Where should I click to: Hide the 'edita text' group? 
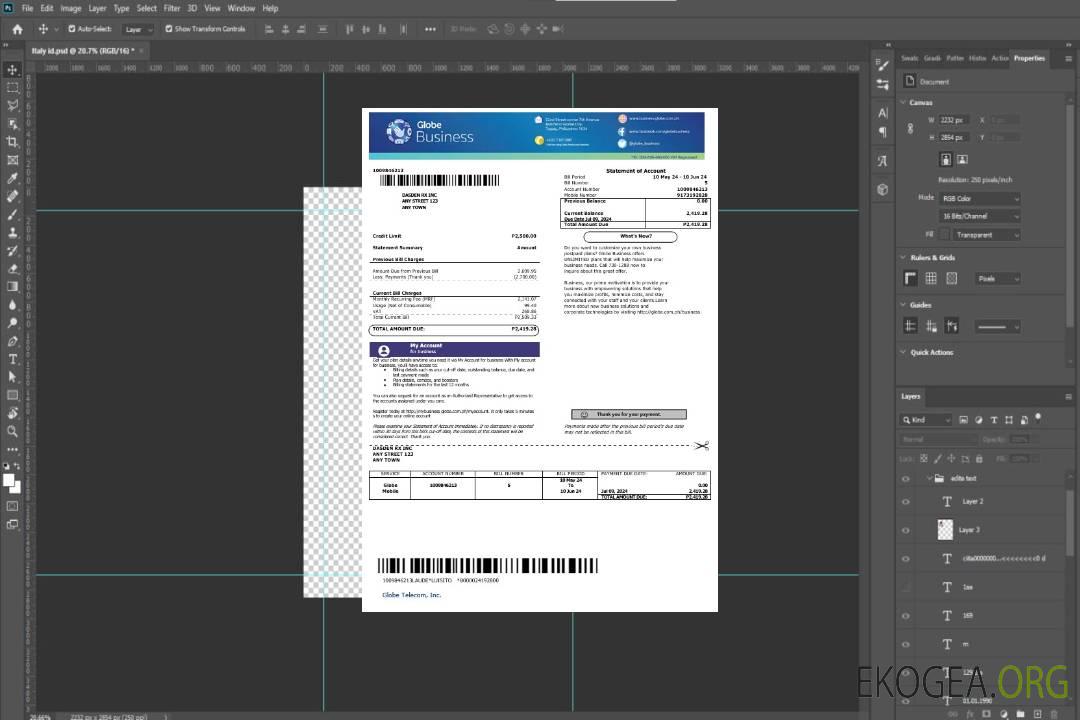tap(906, 478)
